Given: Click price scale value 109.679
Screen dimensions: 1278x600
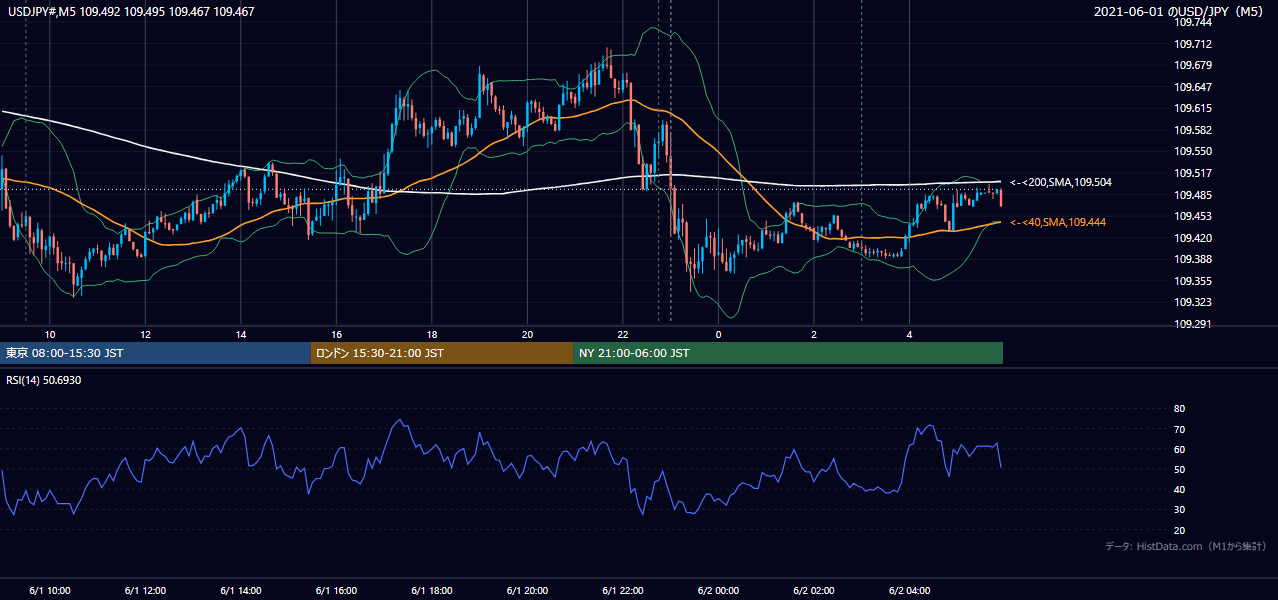Looking at the screenshot, I should click(x=1192, y=65).
